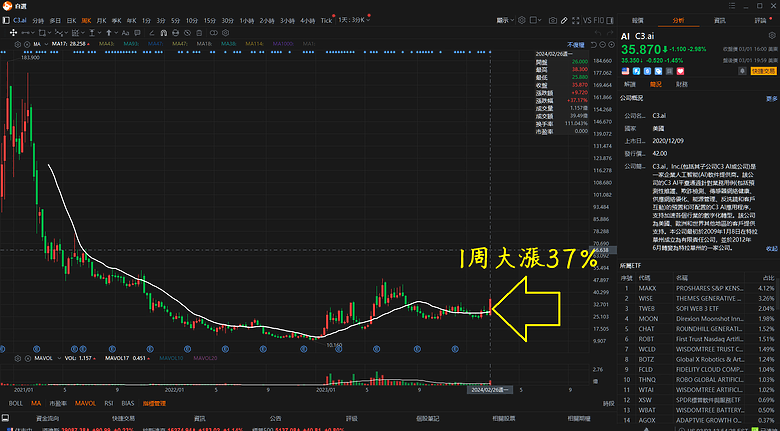780x431 pixels.
Task: Open the 財務 financials sub-tab
Action: point(682,84)
